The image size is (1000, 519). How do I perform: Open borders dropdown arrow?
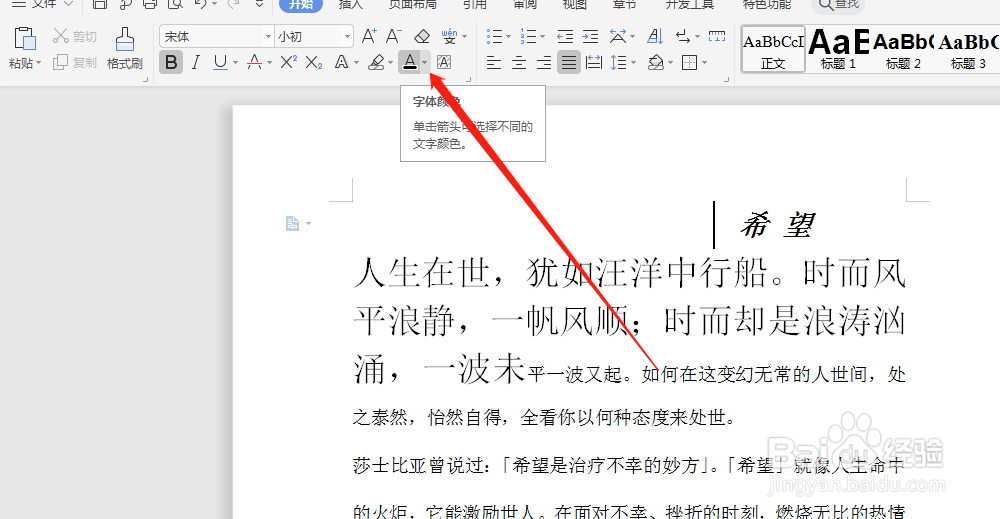click(704, 62)
